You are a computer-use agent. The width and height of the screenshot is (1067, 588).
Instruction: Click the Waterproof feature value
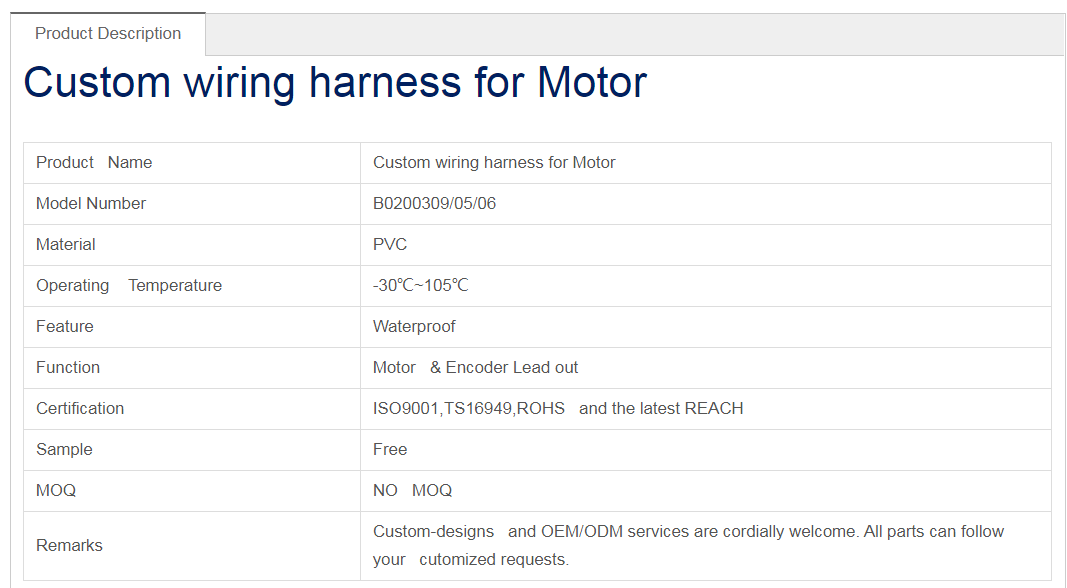(x=414, y=327)
